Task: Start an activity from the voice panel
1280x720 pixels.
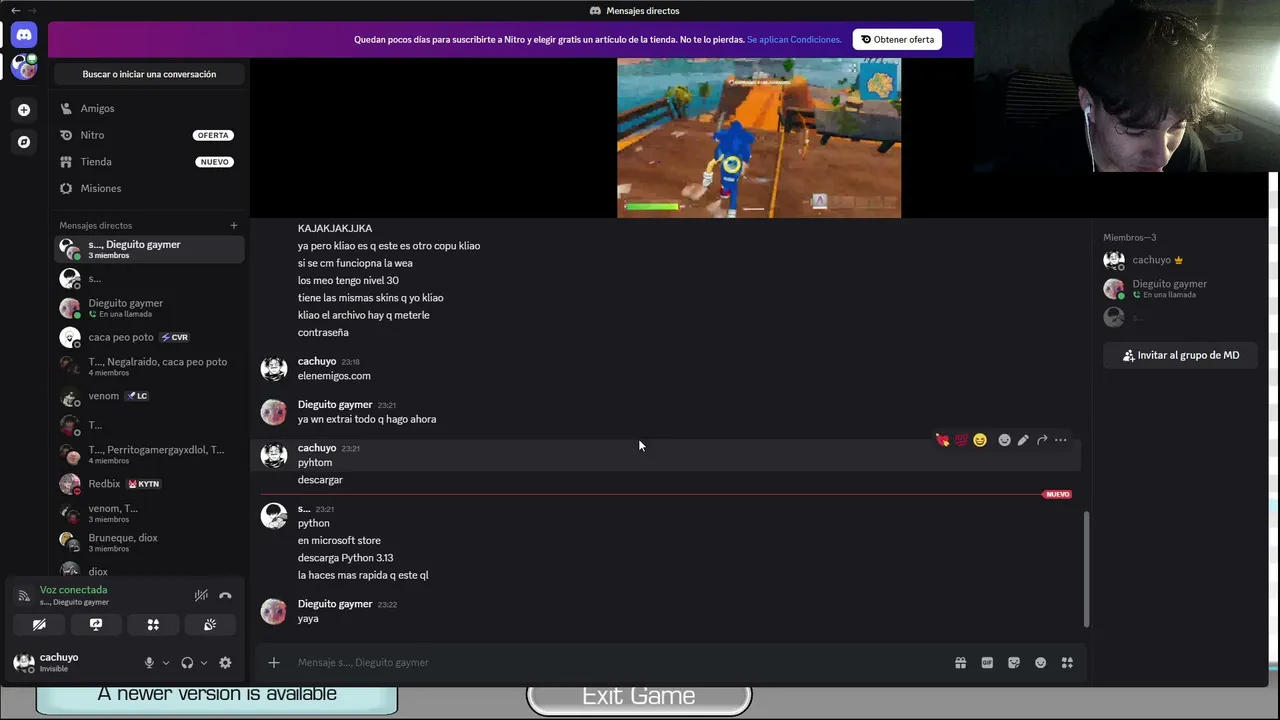Action: (153, 624)
